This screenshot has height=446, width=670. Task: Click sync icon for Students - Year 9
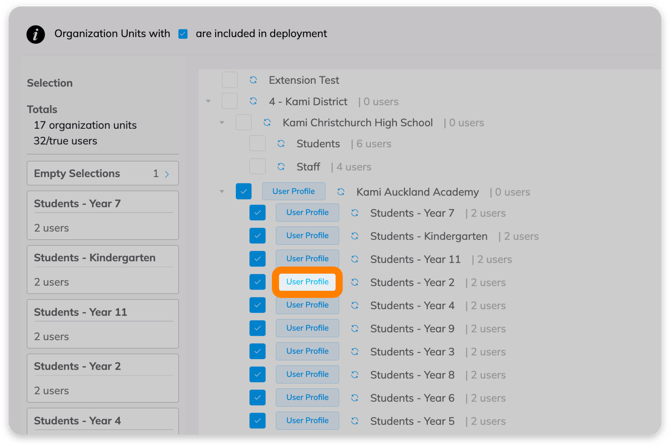coord(355,328)
